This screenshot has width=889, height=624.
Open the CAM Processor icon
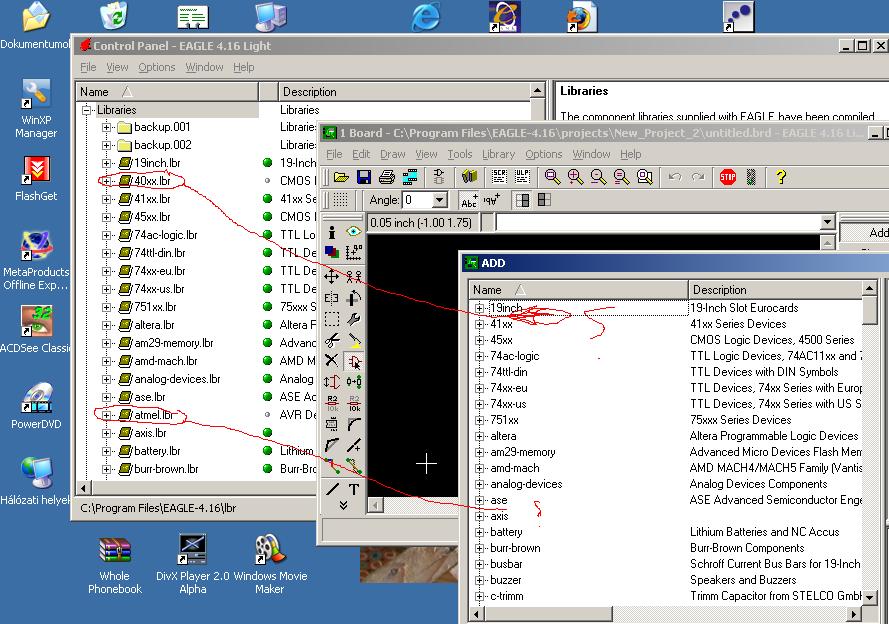410,177
